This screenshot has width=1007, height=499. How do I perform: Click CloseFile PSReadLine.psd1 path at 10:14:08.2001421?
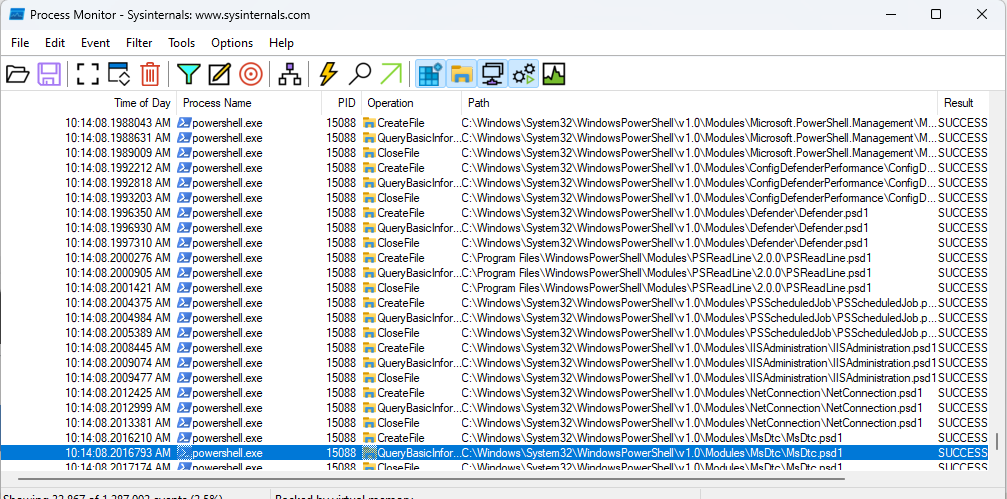pyautogui.click(x=667, y=288)
